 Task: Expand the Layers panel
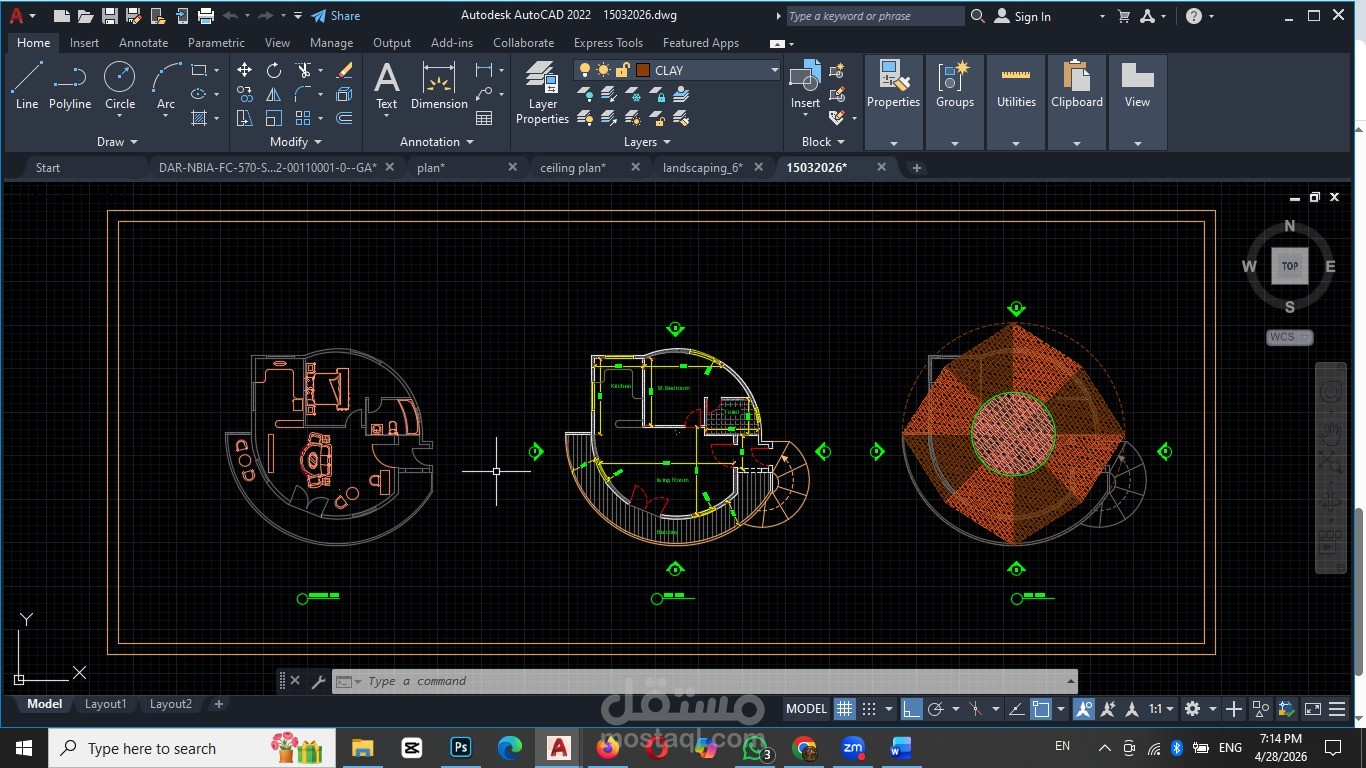[647, 142]
